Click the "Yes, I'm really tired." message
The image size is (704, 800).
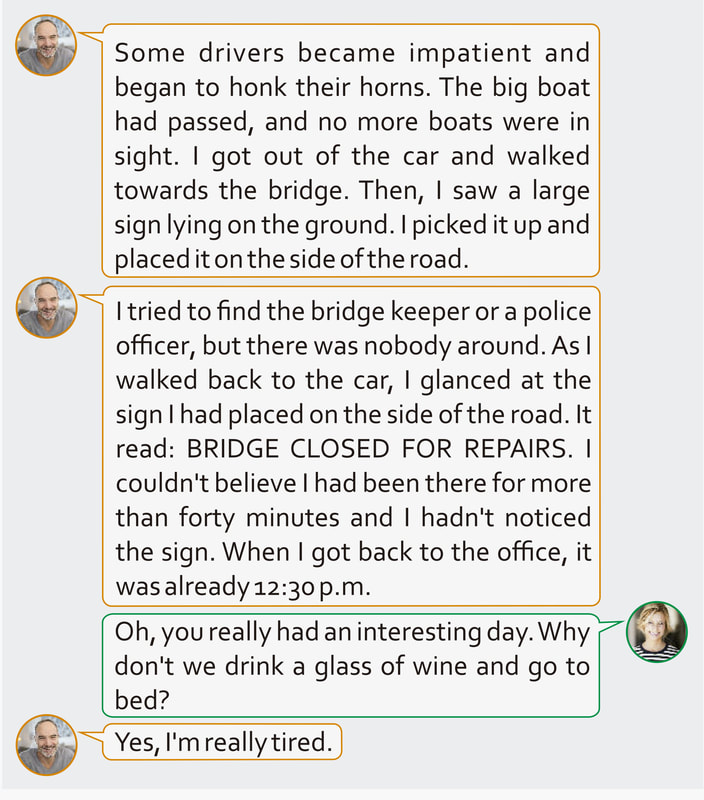pos(224,743)
